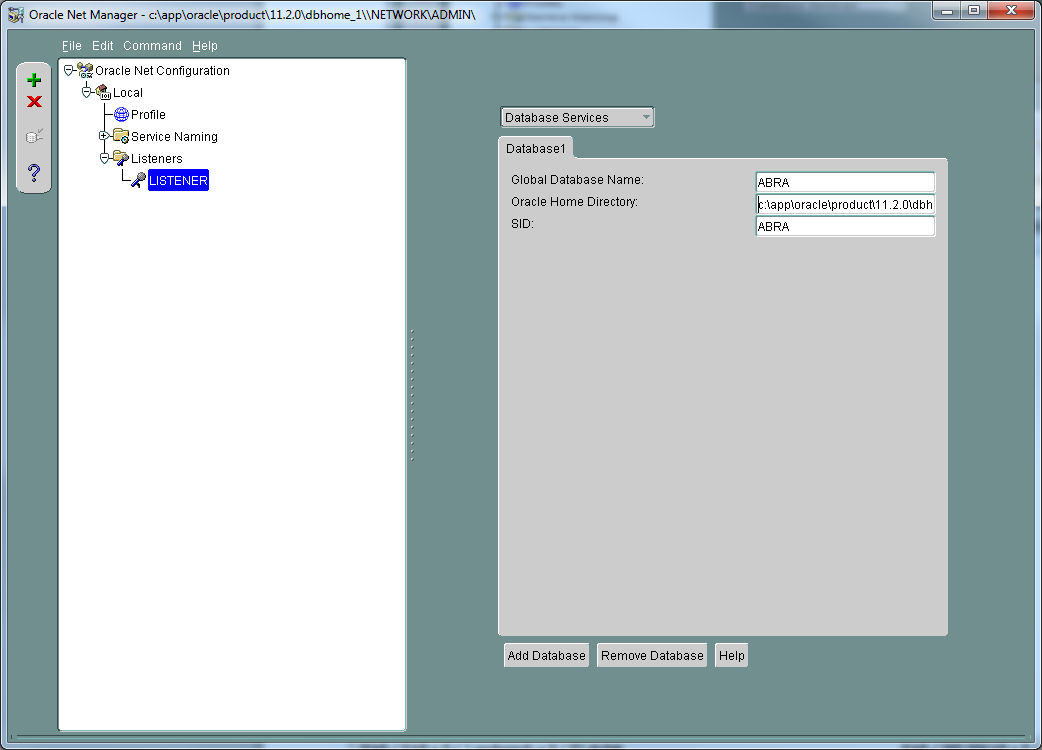Select the Oracle Net Configuration root label

click(x=162, y=70)
